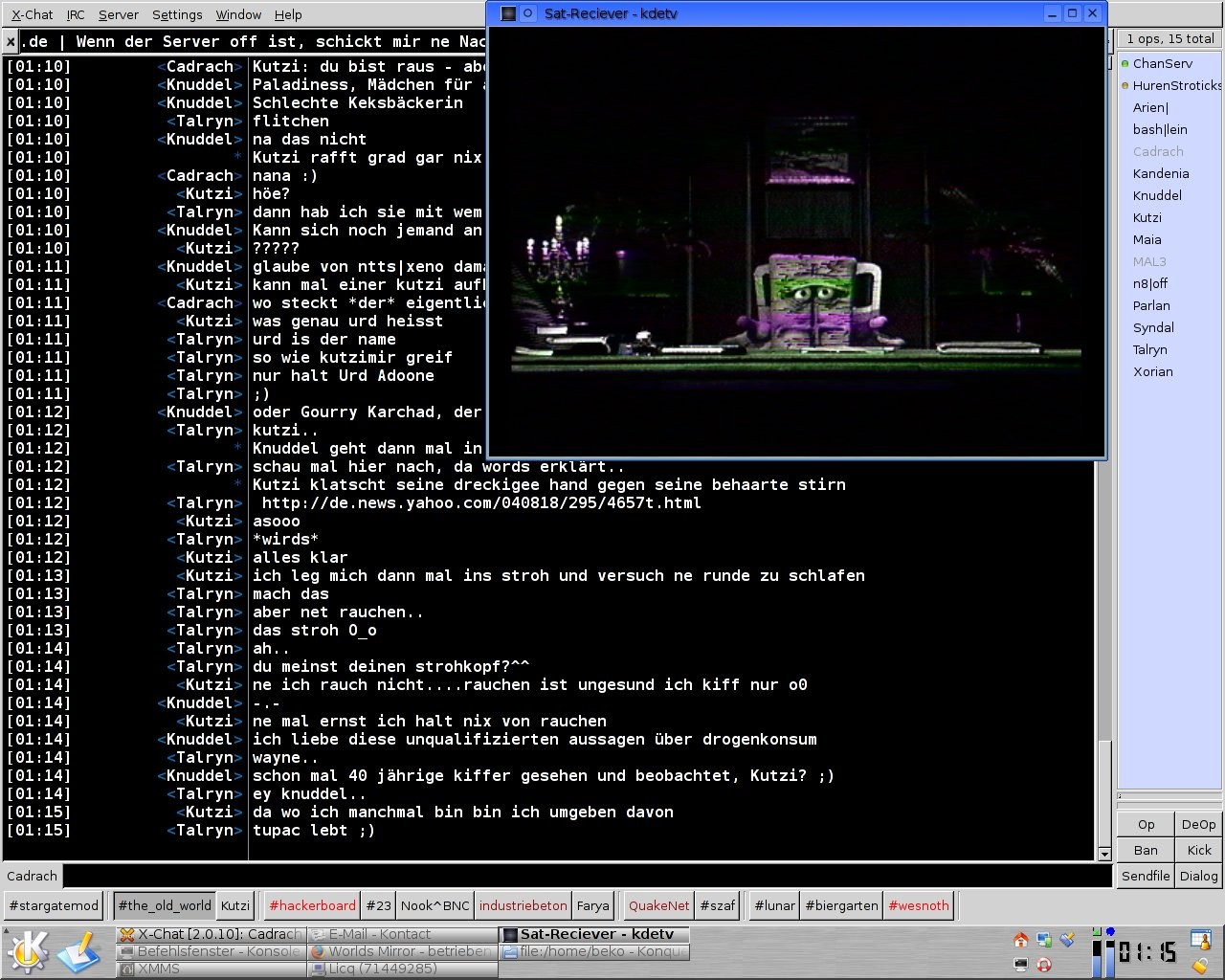The image size is (1225, 980).
Task: Switch to the industriebeton tab
Action: 523,905
